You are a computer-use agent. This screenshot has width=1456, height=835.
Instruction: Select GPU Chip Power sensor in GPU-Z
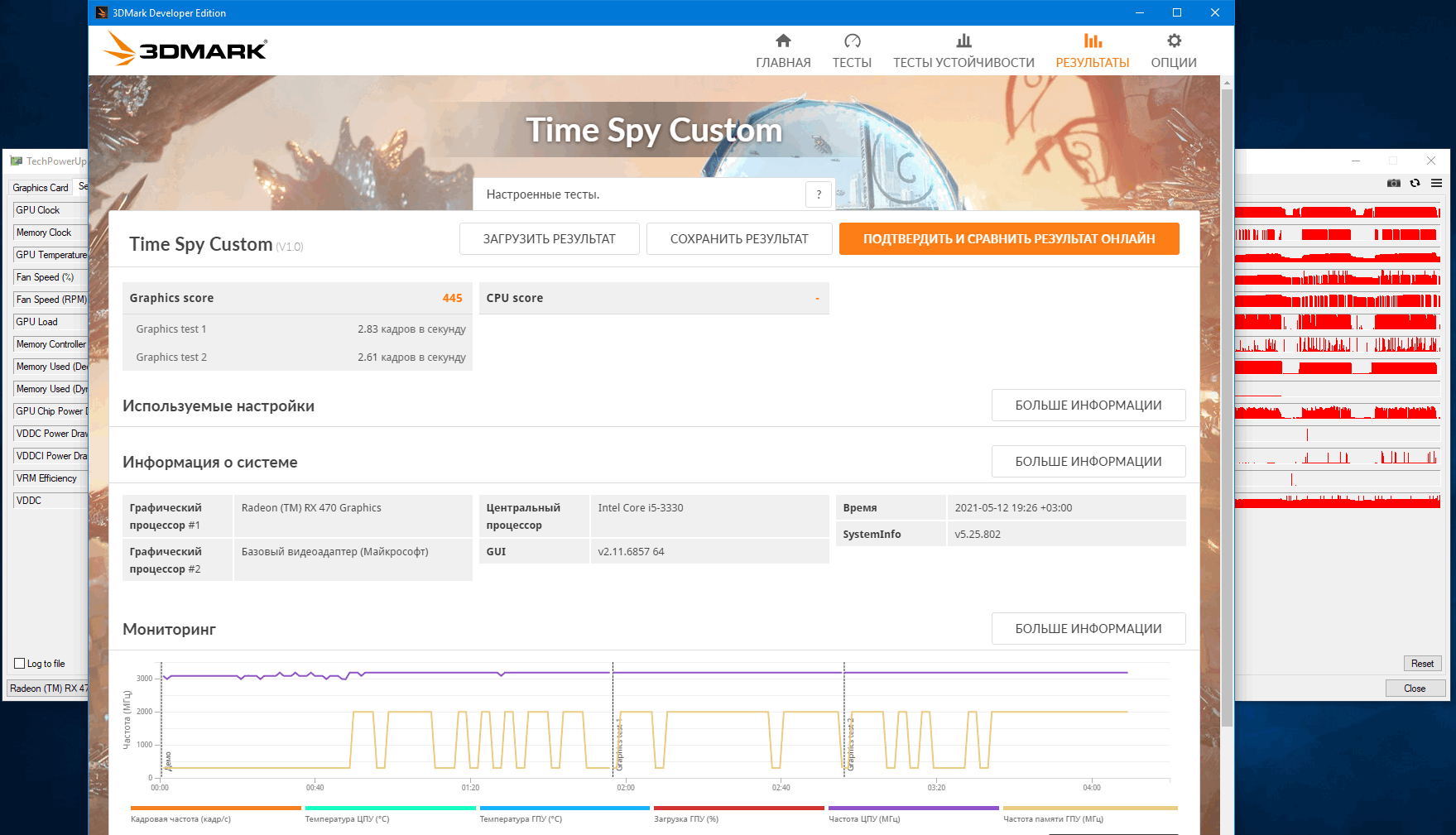click(x=50, y=411)
